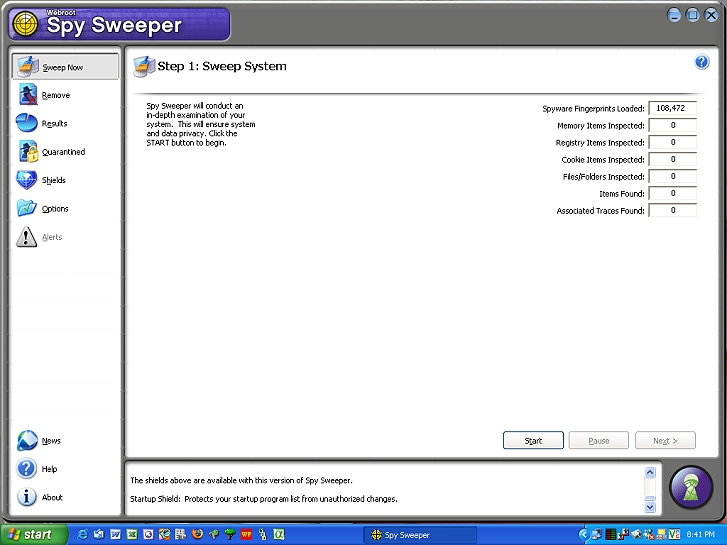
Task: Click the Spy Sweeper radar logo icon
Action: pyautogui.click(x=25, y=23)
